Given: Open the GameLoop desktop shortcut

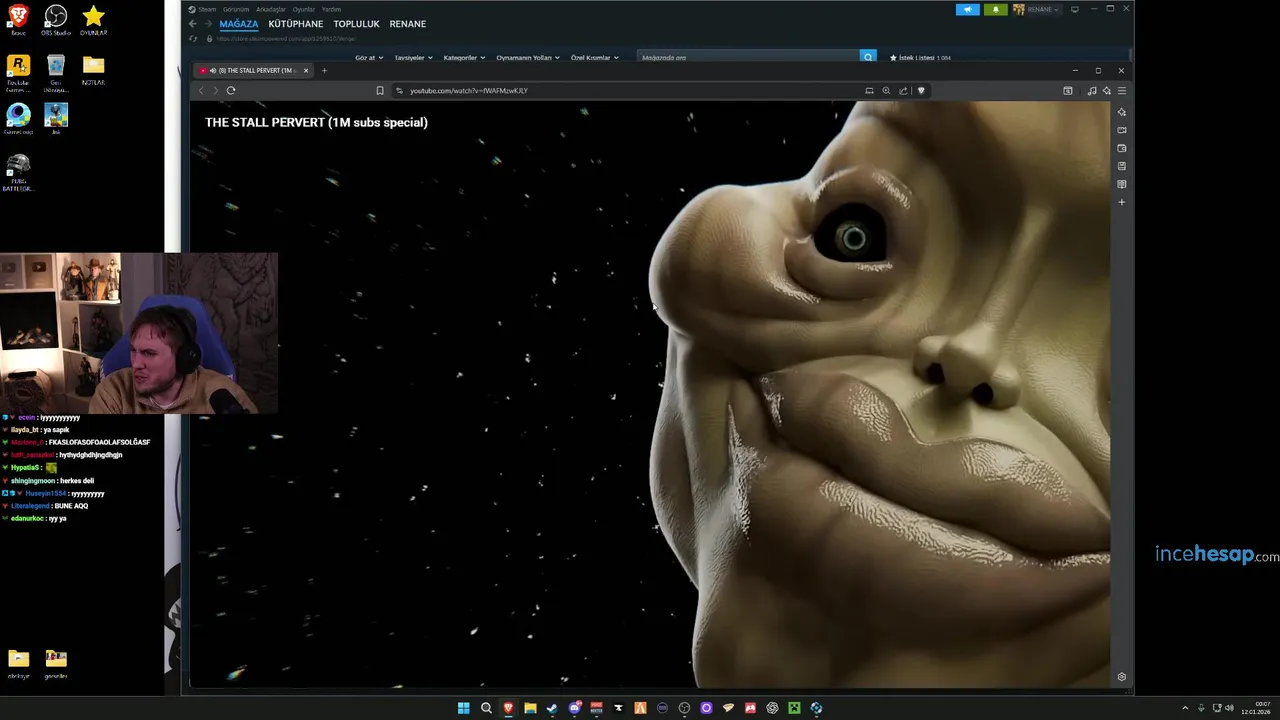Looking at the screenshot, I should click(18, 119).
